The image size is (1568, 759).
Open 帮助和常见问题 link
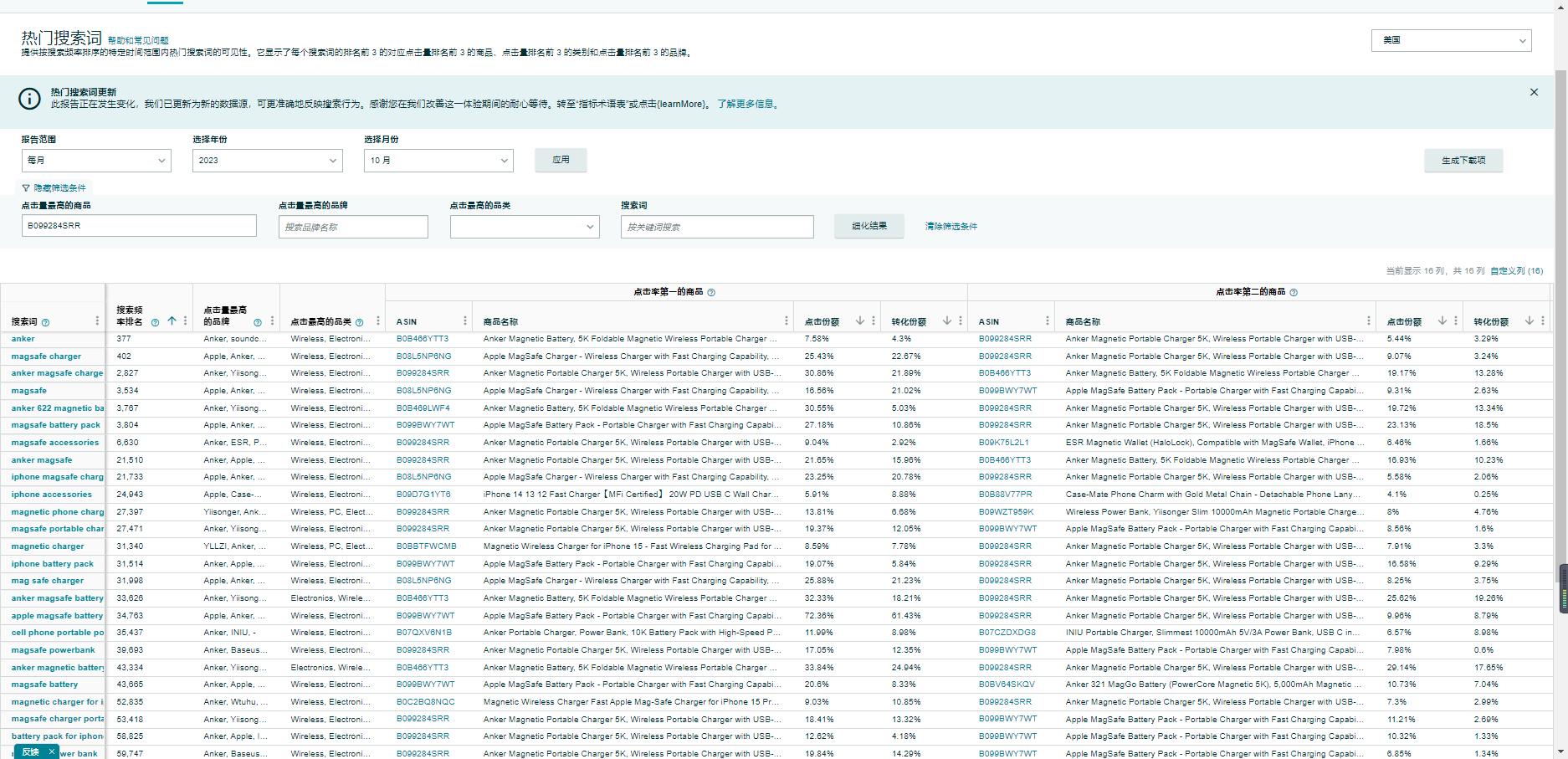pos(138,40)
